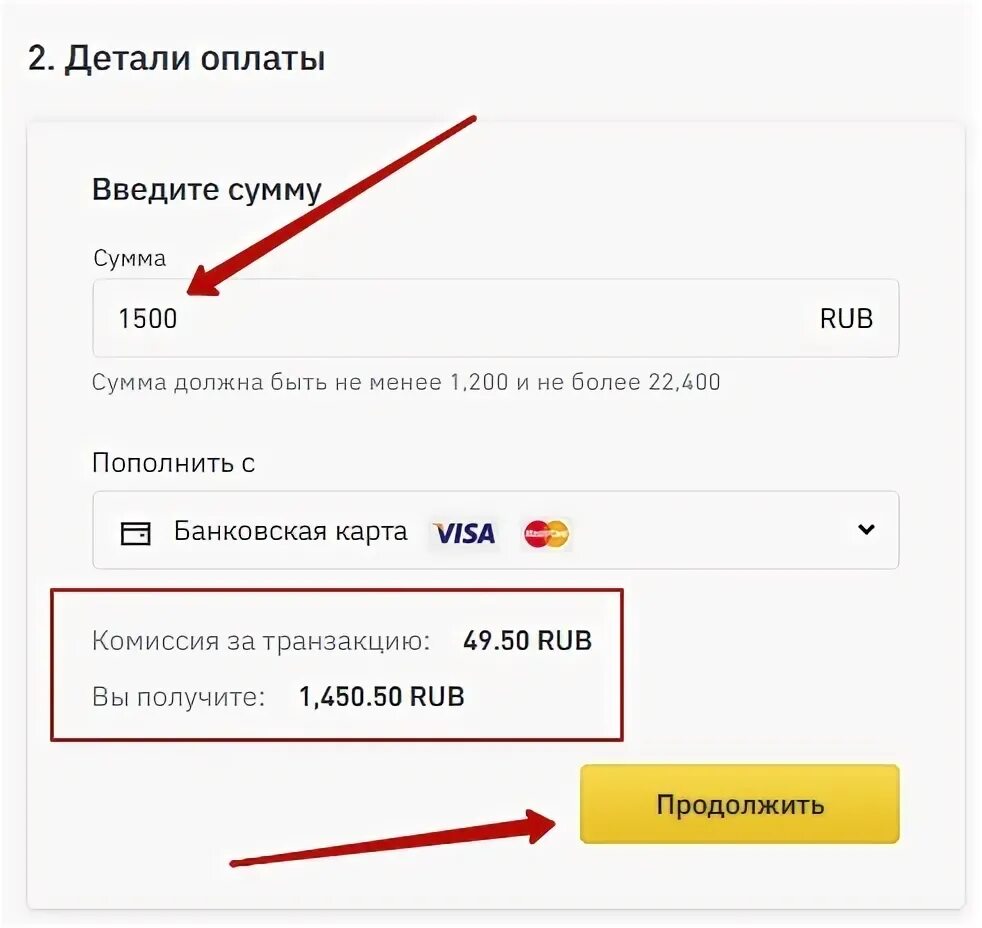The height and width of the screenshot is (928, 982).
Task: Click the bank card icon in dropdown
Action: tap(135, 533)
